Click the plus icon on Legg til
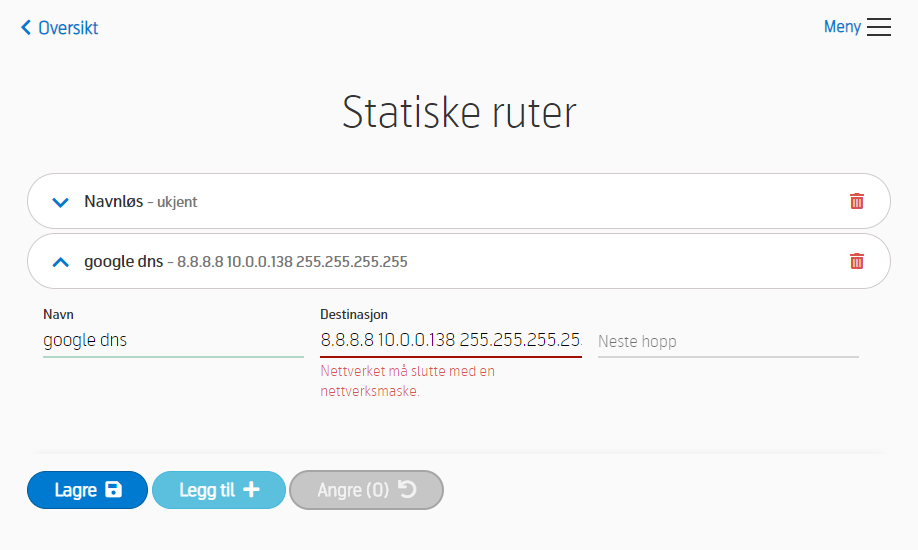 point(251,489)
